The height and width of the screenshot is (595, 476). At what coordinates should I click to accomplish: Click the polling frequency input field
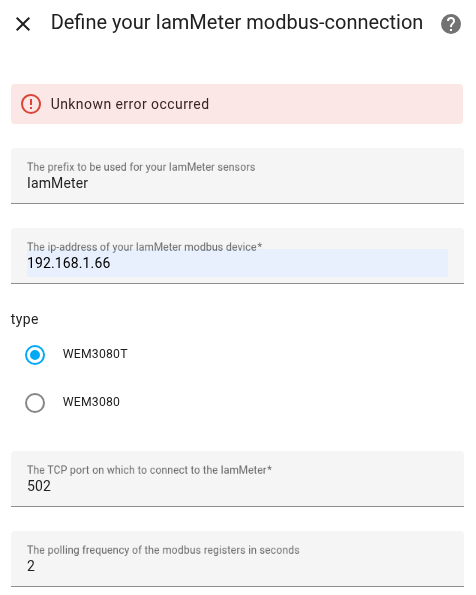point(237,559)
